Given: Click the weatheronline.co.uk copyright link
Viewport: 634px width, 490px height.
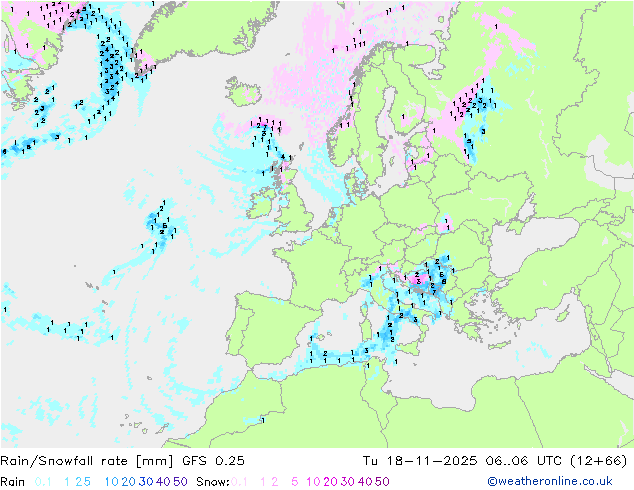Looking at the screenshot, I should [549, 481].
